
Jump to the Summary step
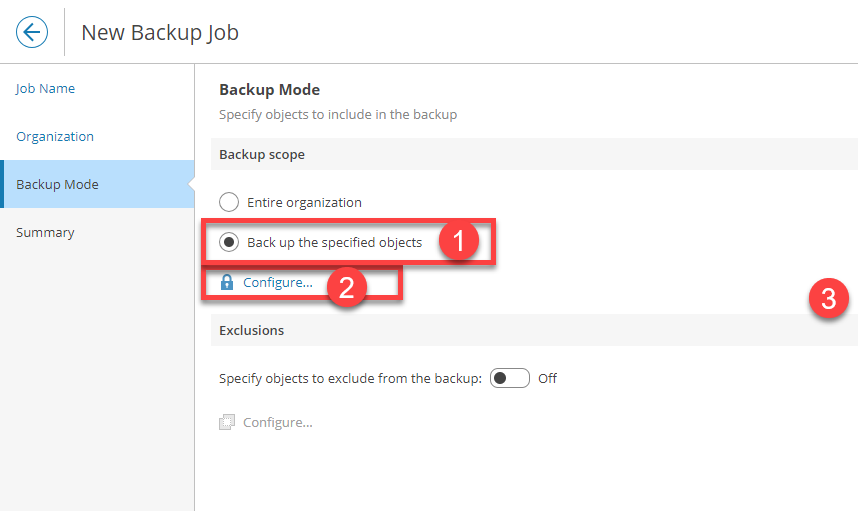click(45, 233)
